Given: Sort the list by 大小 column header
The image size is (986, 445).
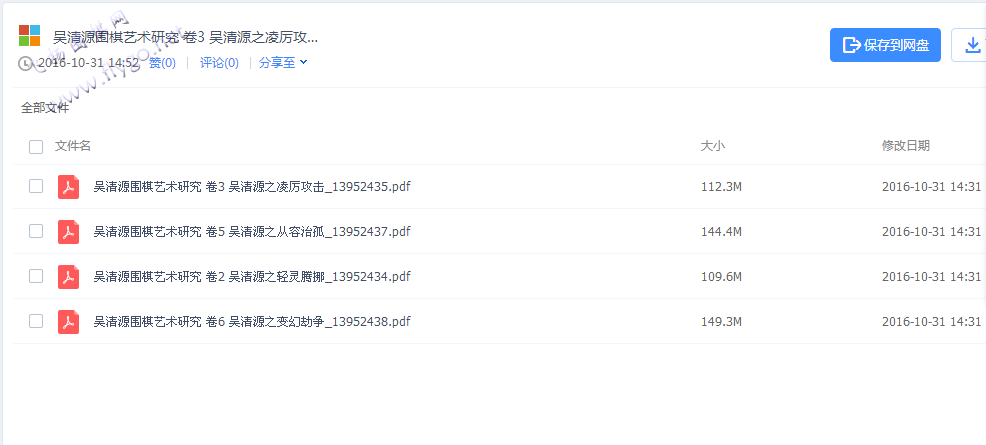Looking at the screenshot, I should [x=713, y=146].
